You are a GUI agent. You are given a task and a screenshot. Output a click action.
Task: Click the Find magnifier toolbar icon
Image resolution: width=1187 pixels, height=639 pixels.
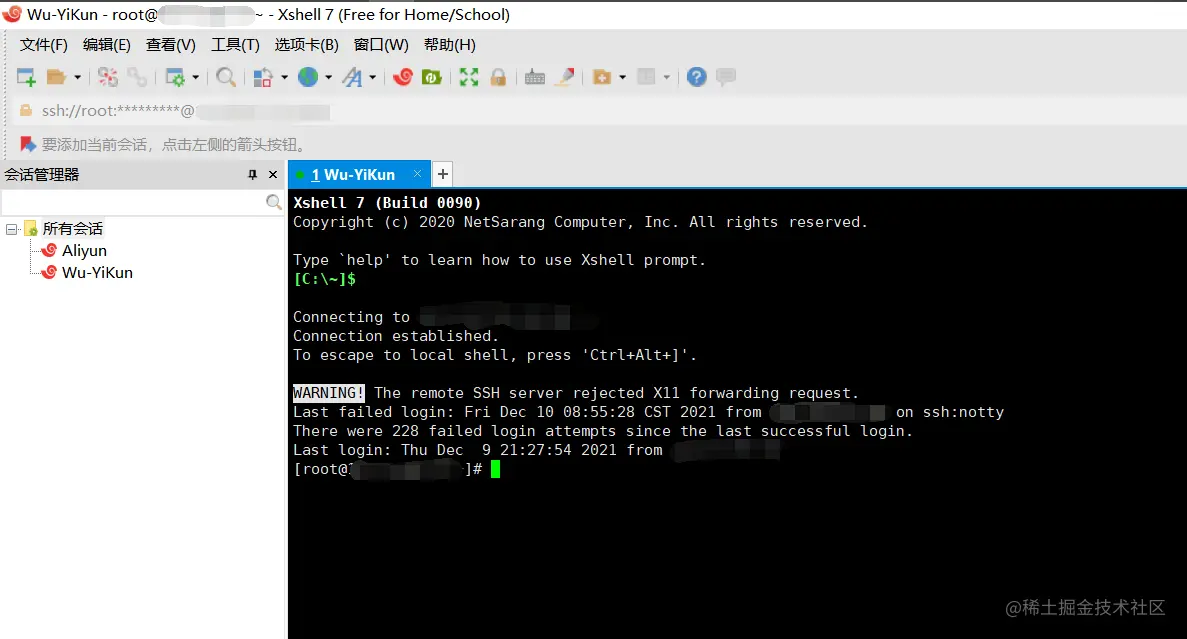(x=226, y=76)
